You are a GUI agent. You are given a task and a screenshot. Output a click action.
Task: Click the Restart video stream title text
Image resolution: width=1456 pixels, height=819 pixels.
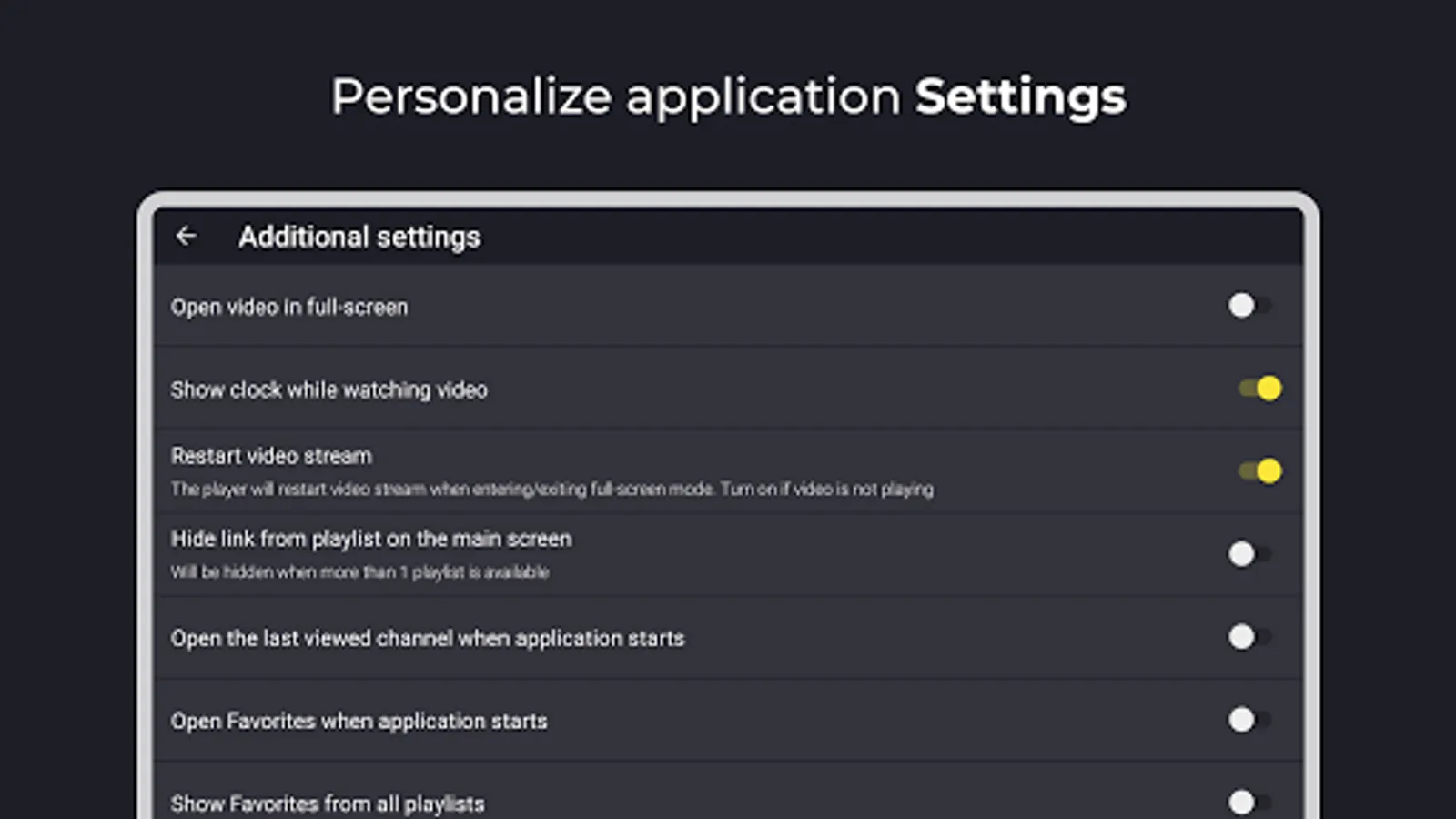271,456
